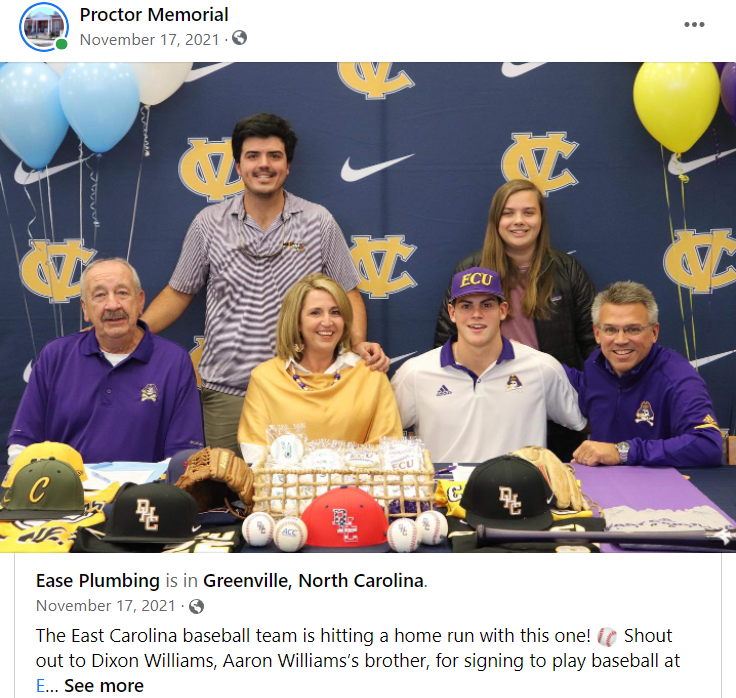Open the top November 17, 2021 timestamp
Image resolution: width=736 pixels, height=698 pixels.
[x=149, y=39]
